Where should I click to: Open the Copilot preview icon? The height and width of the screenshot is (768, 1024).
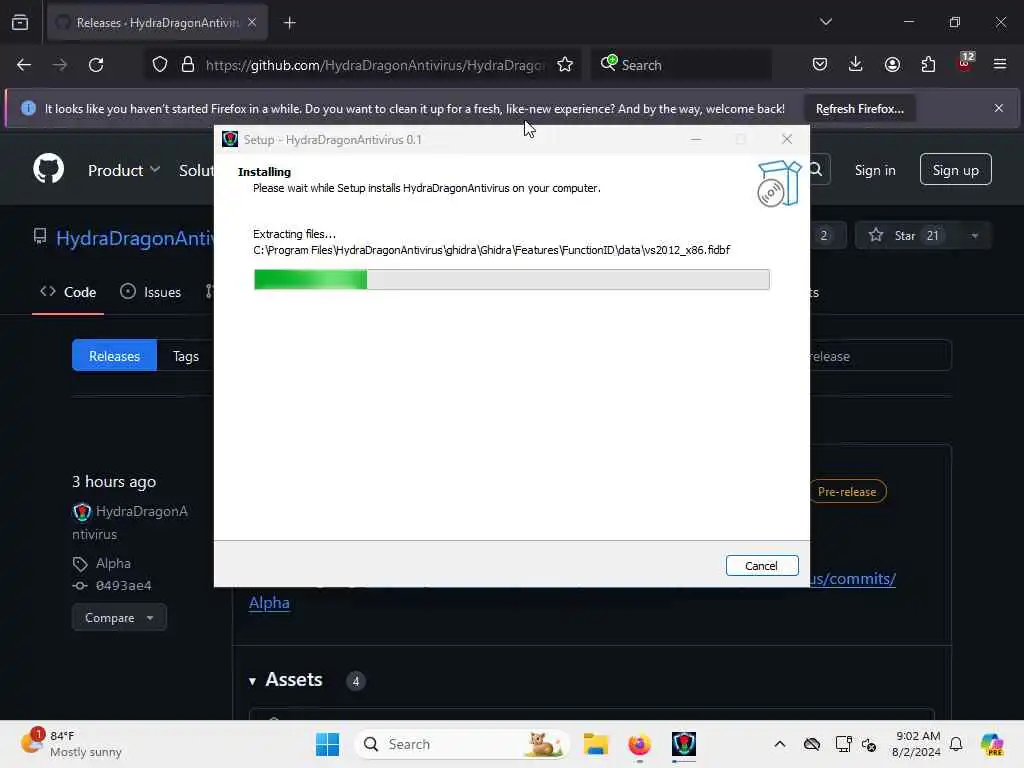pos(992,744)
